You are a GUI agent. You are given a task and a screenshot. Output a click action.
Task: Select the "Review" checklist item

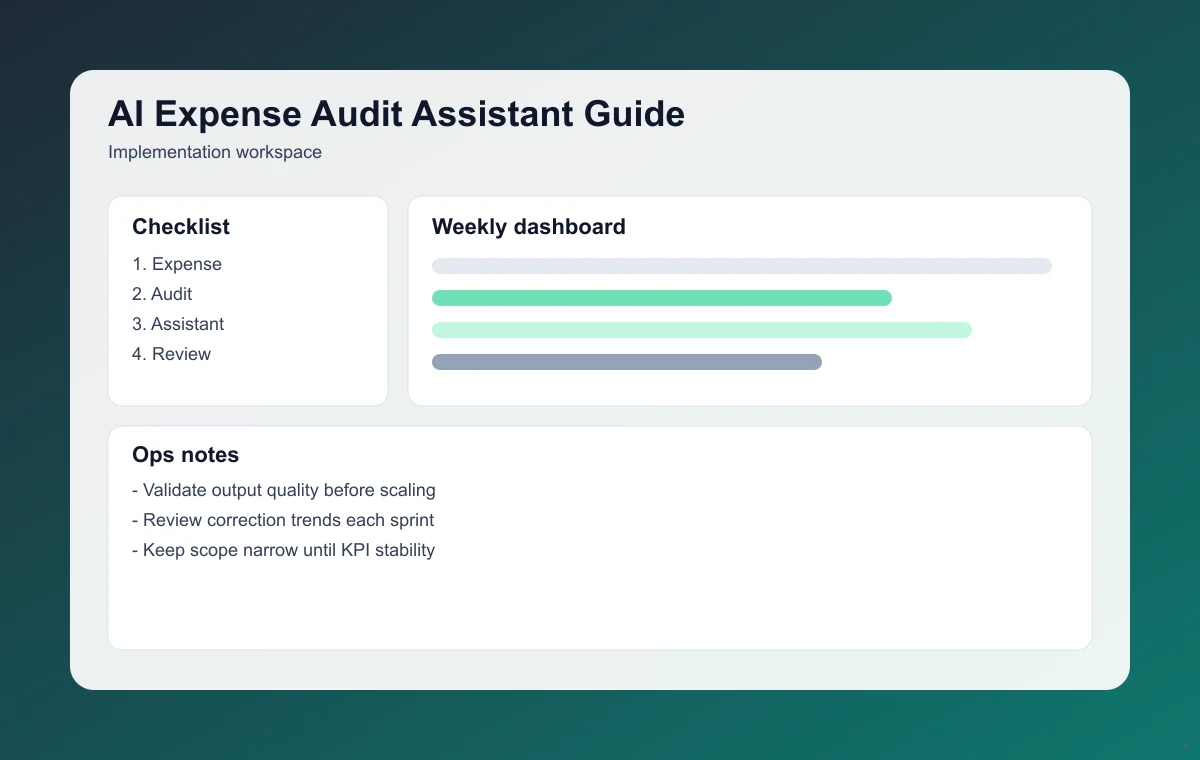coord(171,354)
